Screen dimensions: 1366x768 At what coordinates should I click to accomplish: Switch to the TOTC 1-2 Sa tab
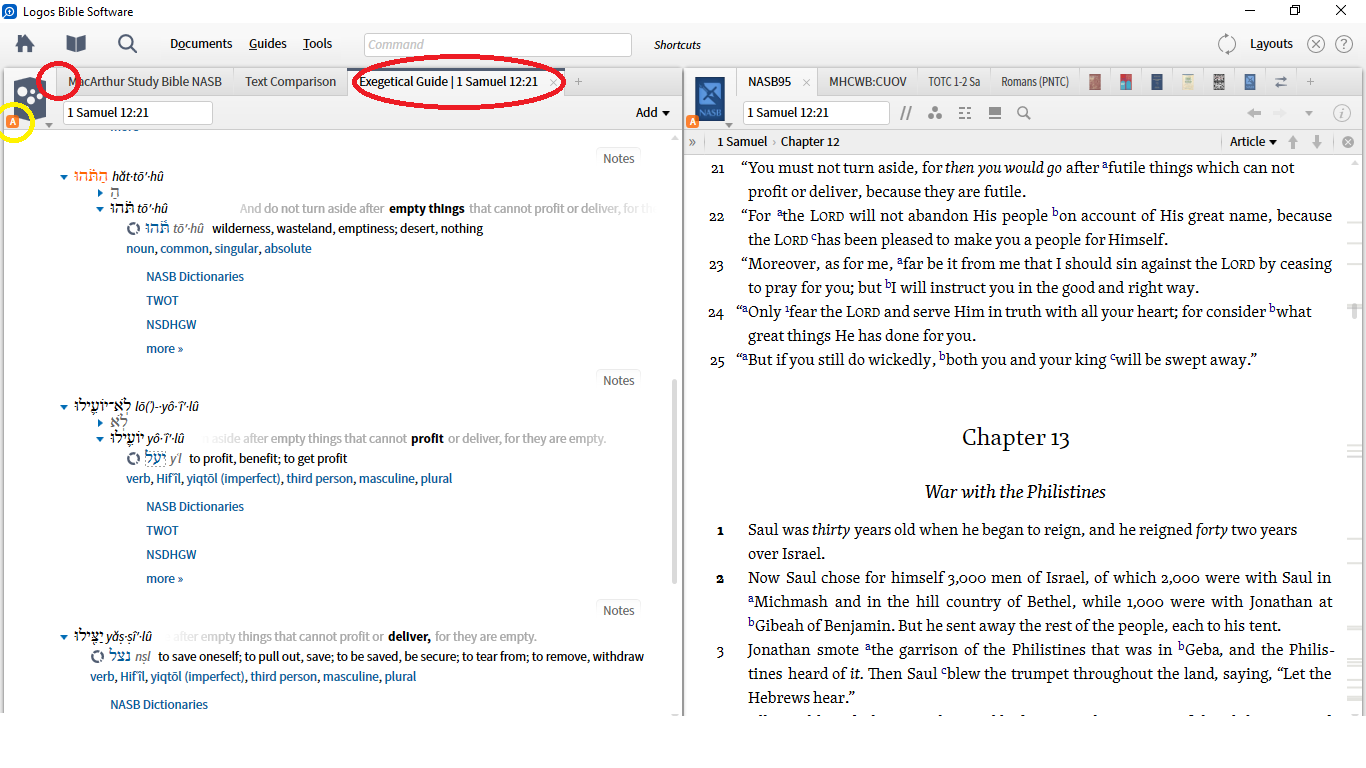pos(954,82)
